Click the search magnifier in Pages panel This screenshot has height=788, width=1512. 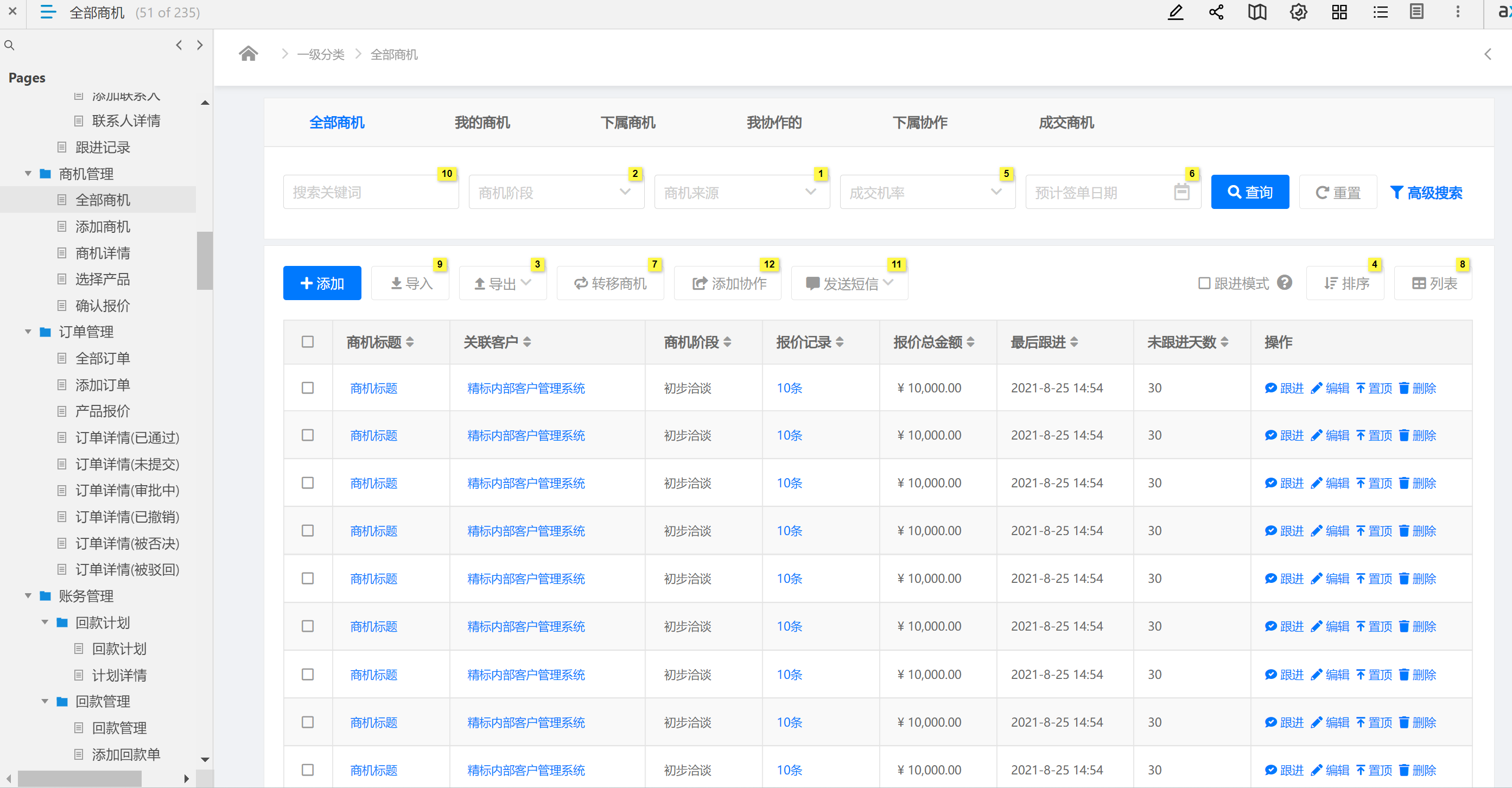(x=9, y=45)
